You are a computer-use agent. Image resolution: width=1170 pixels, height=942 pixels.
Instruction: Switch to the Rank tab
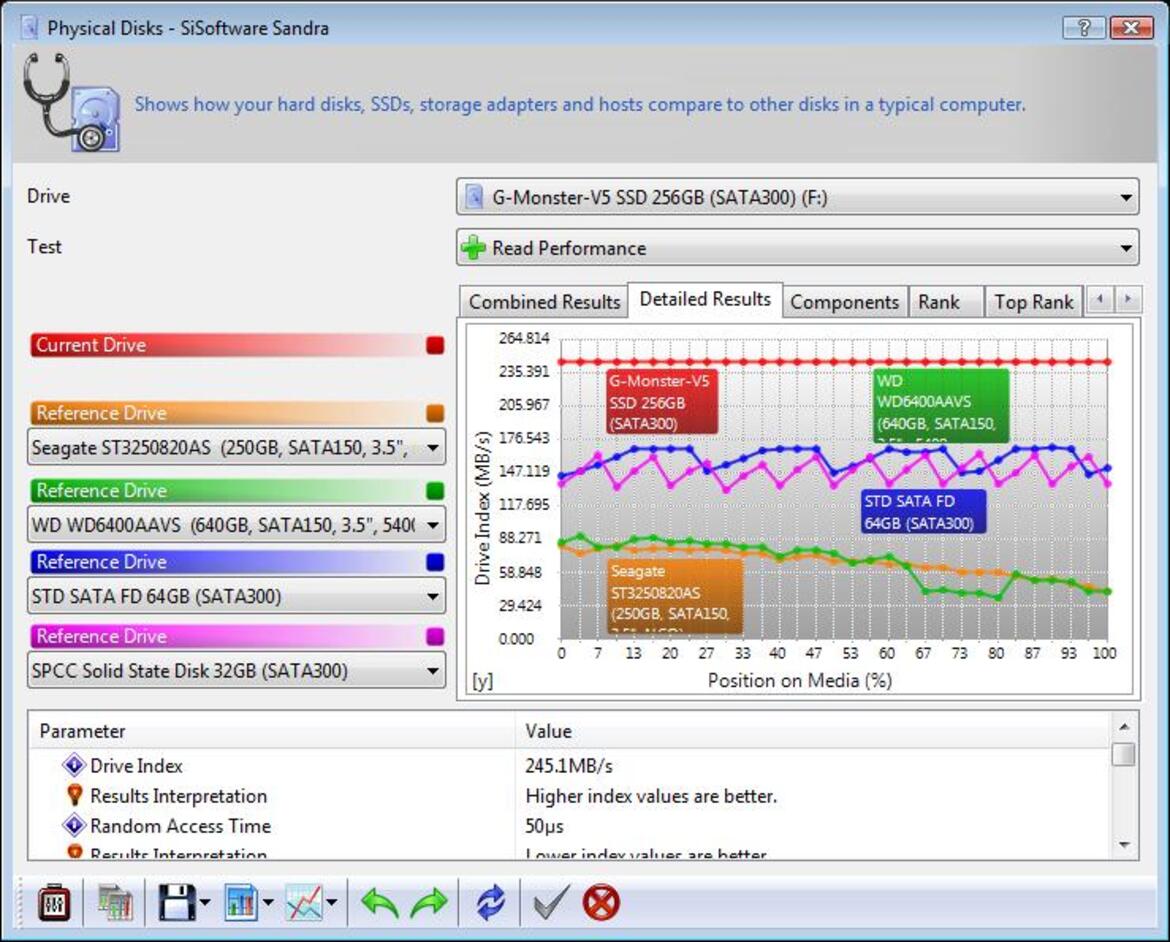(x=946, y=302)
